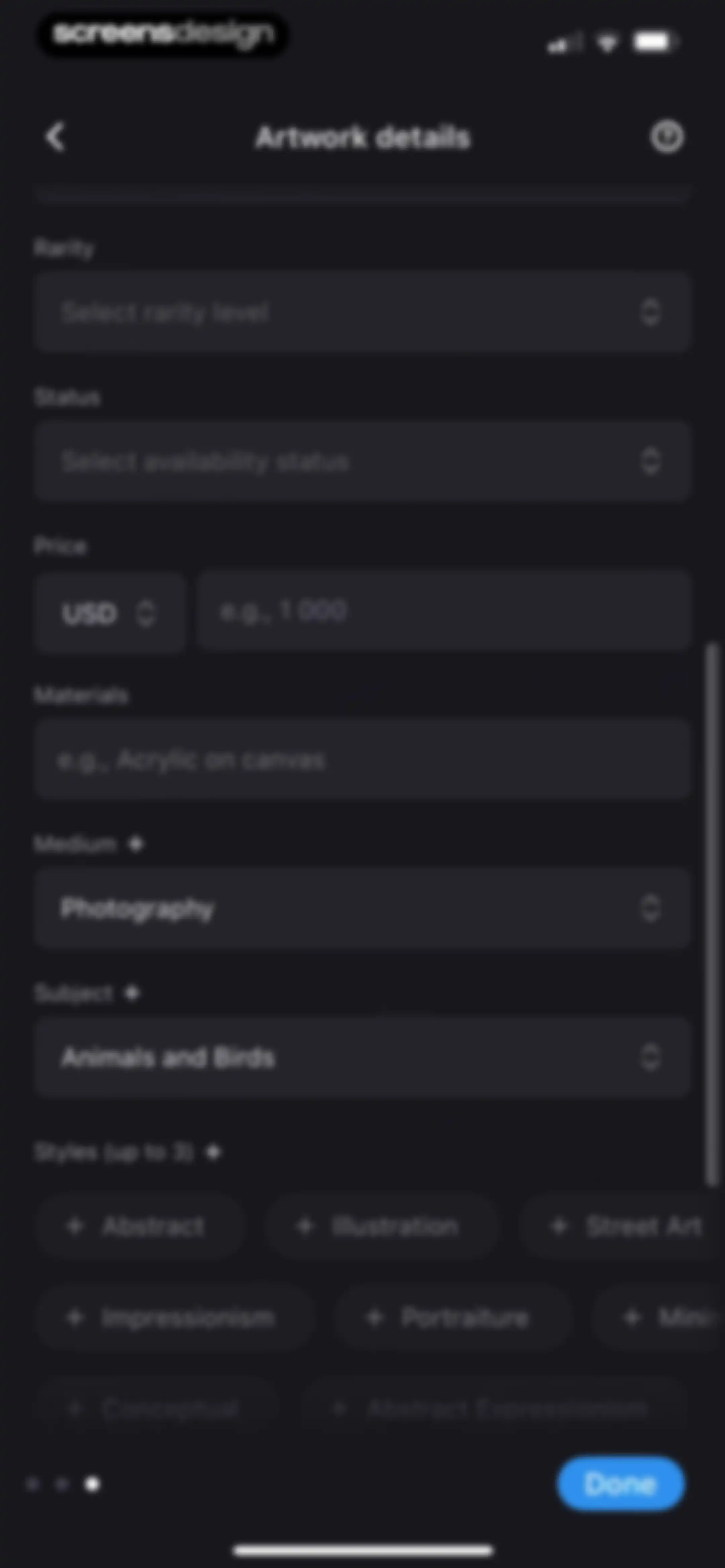Focus the Materials text field
725x1568 pixels.
point(362,759)
